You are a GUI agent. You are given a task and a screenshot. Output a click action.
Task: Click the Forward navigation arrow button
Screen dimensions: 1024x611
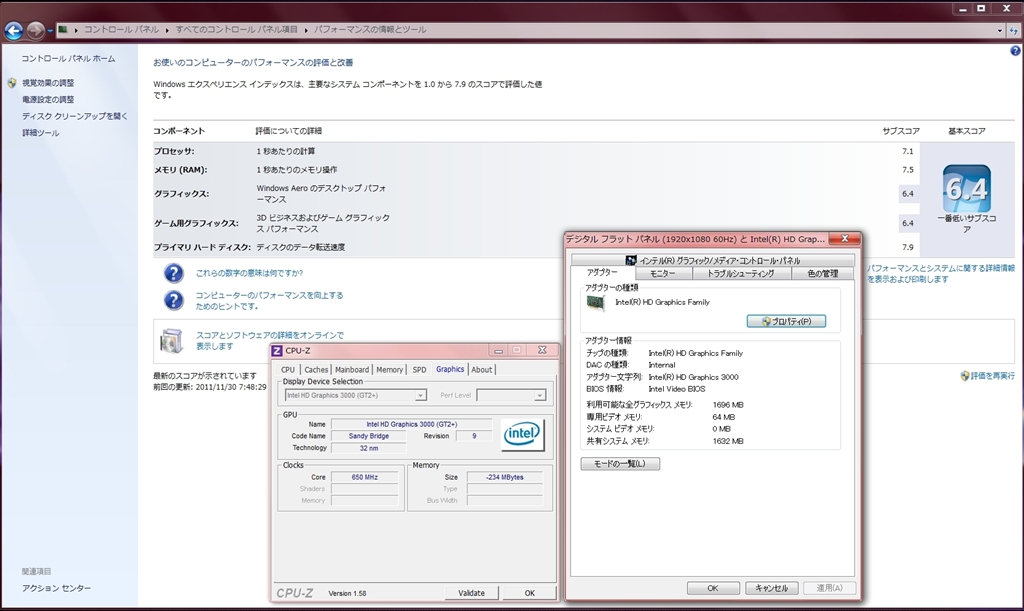36,30
